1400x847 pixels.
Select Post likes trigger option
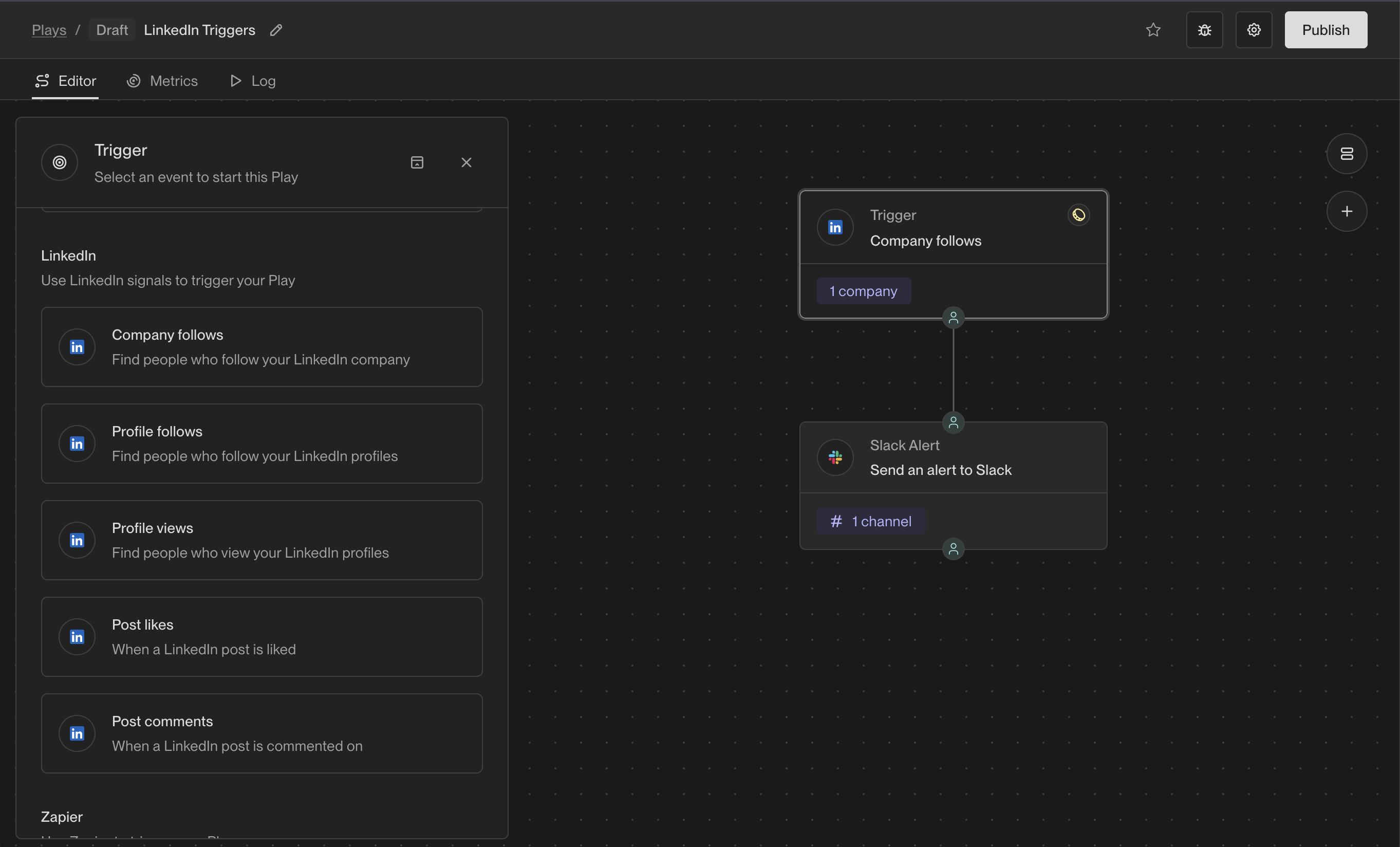[x=262, y=637]
